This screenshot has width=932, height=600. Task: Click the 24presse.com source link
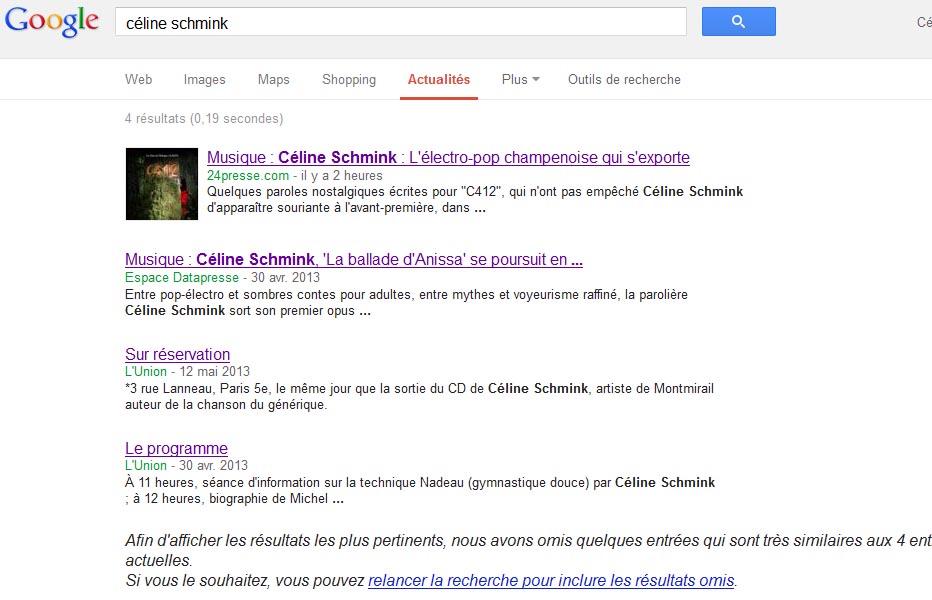click(248, 175)
